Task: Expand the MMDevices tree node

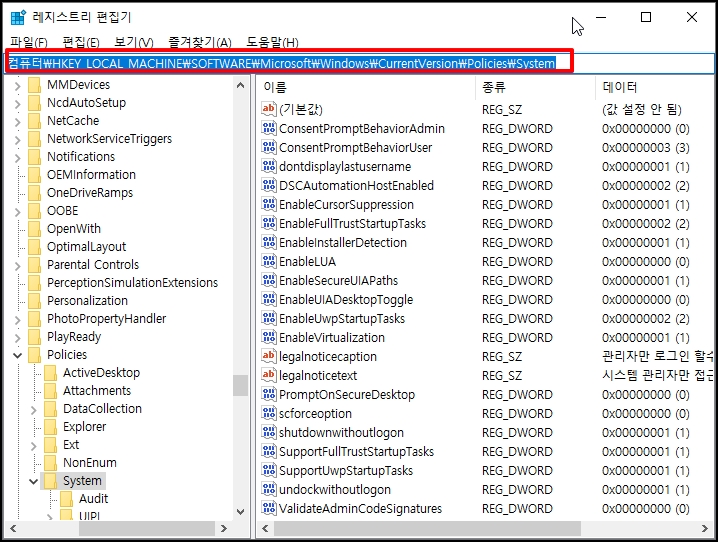Action: click(17, 85)
